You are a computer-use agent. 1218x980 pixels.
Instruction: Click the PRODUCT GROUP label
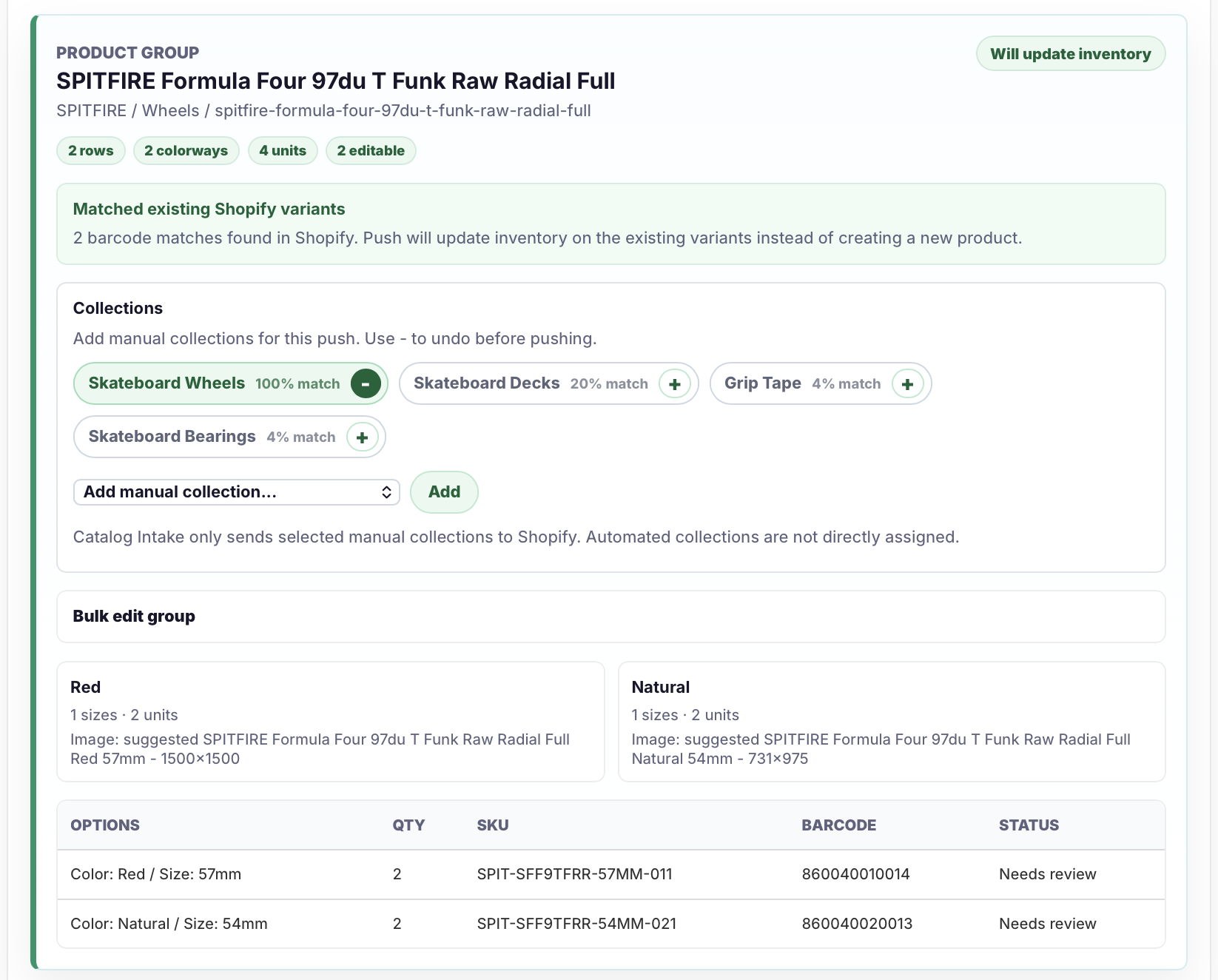(128, 53)
